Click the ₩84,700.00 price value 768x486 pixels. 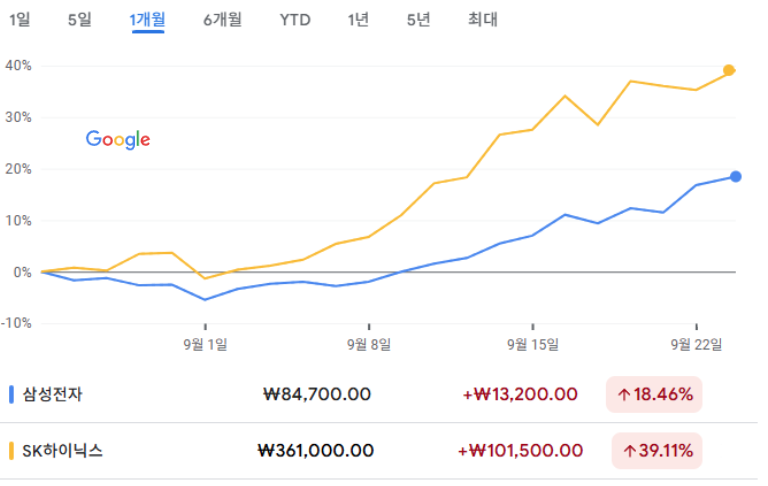pos(314,394)
